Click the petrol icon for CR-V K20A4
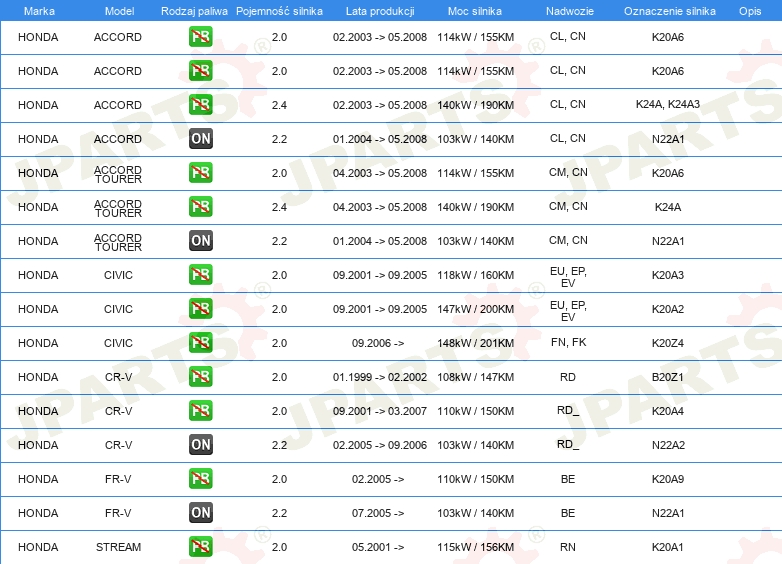 pos(201,410)
